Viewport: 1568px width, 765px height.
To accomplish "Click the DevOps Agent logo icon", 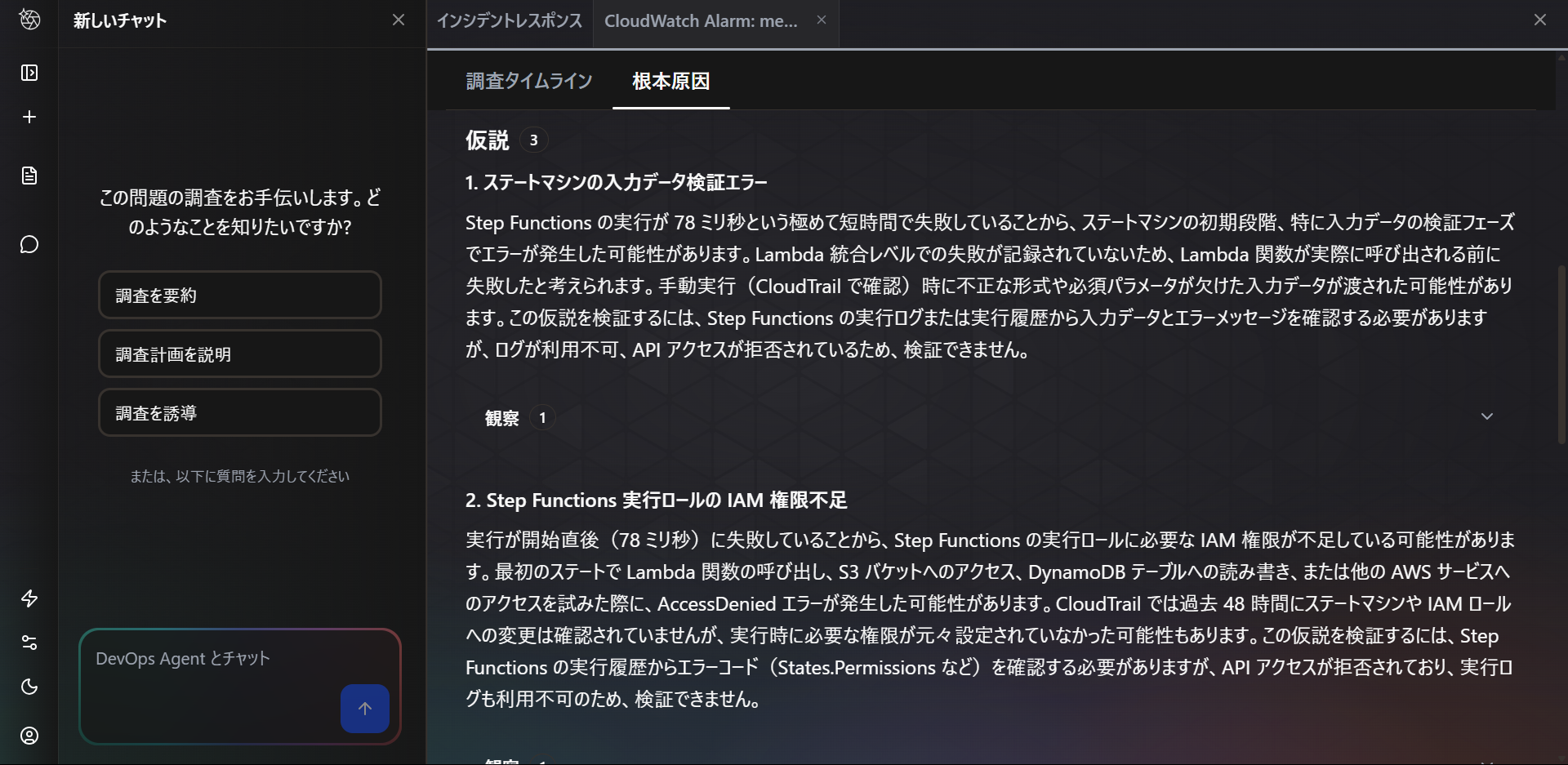I will click(29, 20).
